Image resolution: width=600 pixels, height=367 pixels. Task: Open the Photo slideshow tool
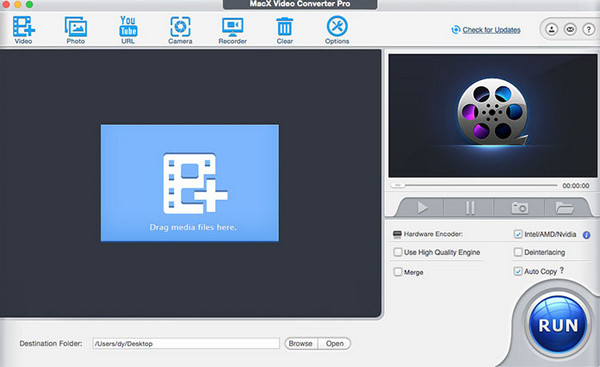75,29
